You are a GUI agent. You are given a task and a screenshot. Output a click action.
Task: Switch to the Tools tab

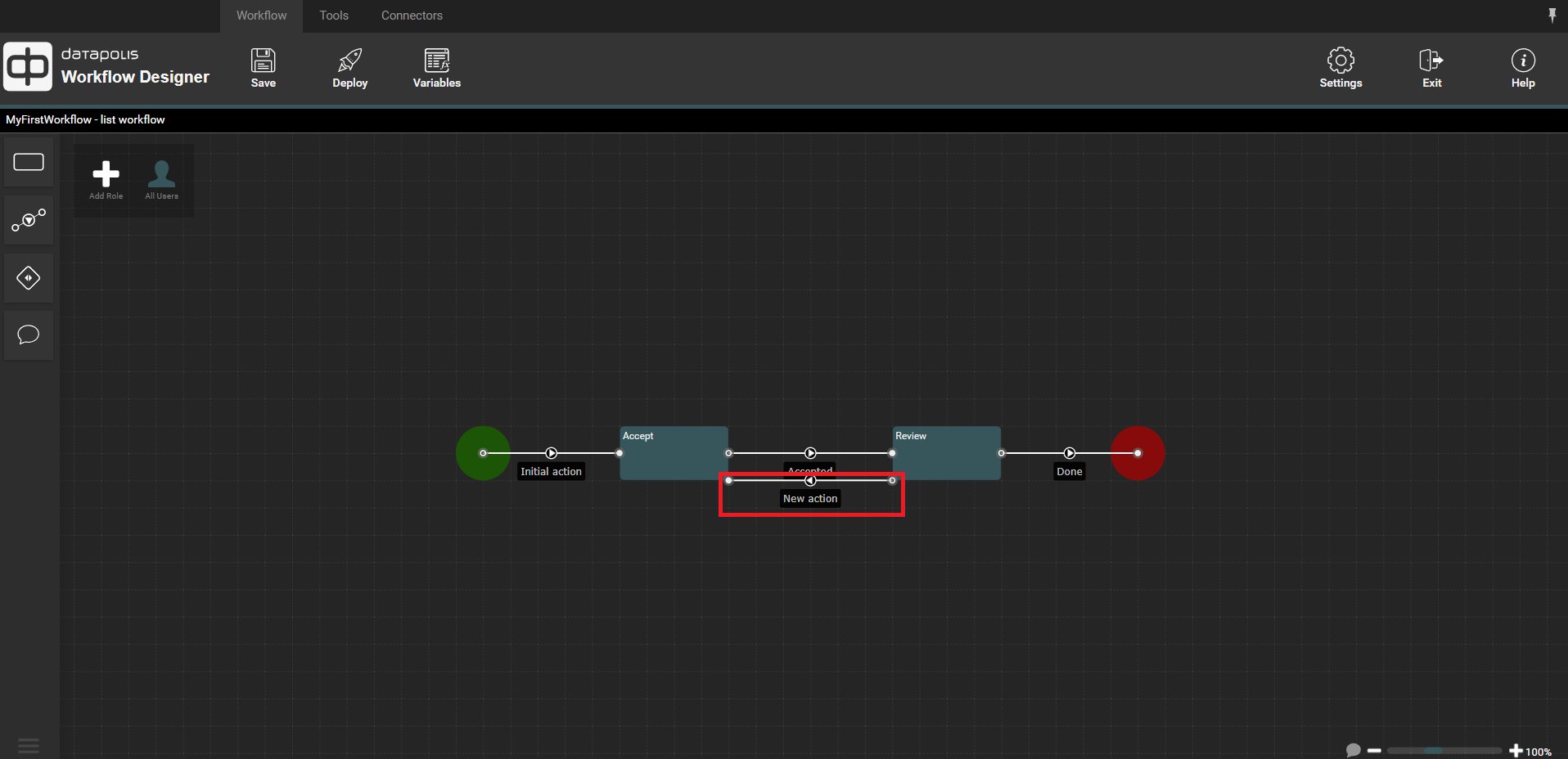tap(334, 16)
